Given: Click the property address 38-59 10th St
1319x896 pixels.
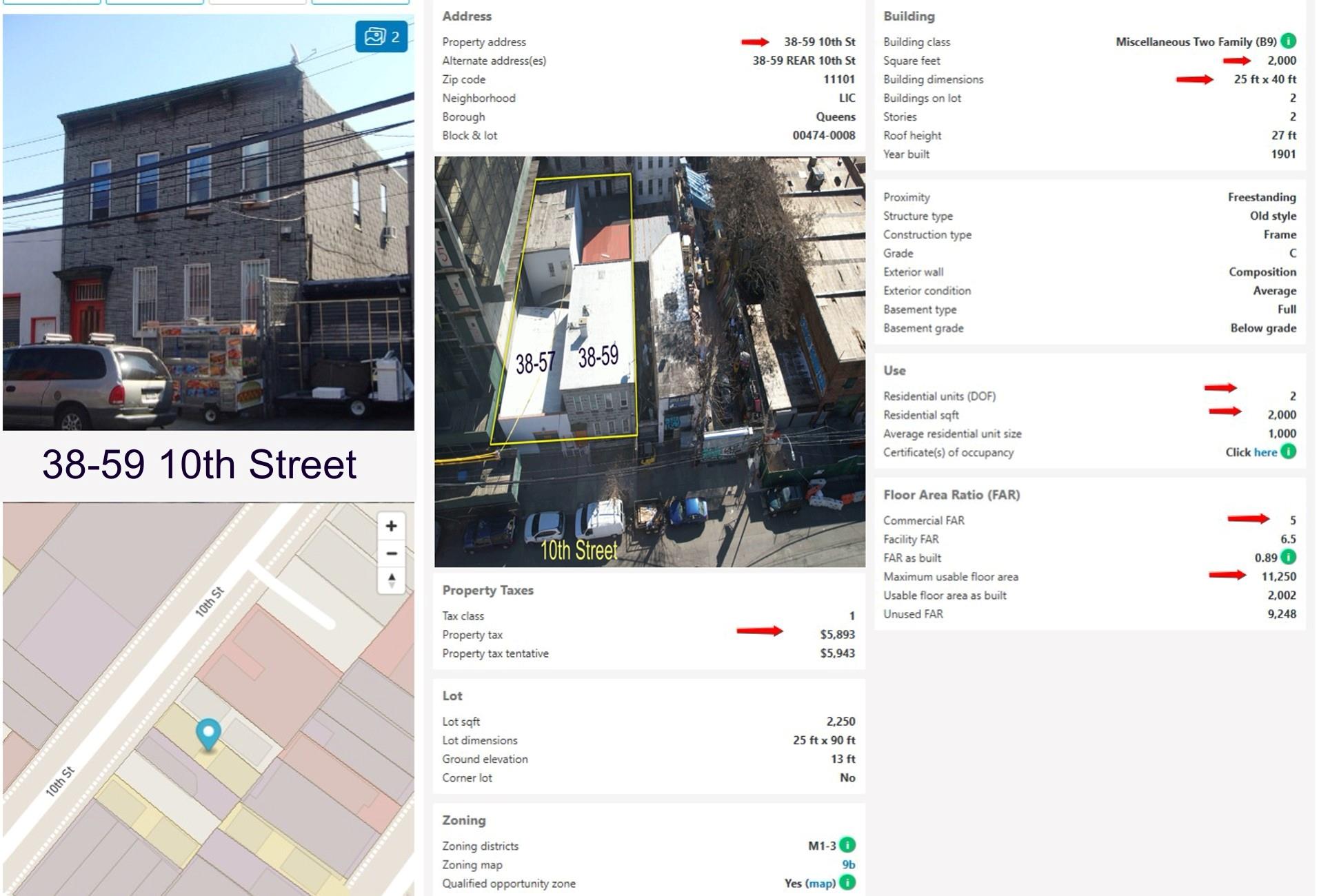Looking at the screenshot, I should coord(817,41).
